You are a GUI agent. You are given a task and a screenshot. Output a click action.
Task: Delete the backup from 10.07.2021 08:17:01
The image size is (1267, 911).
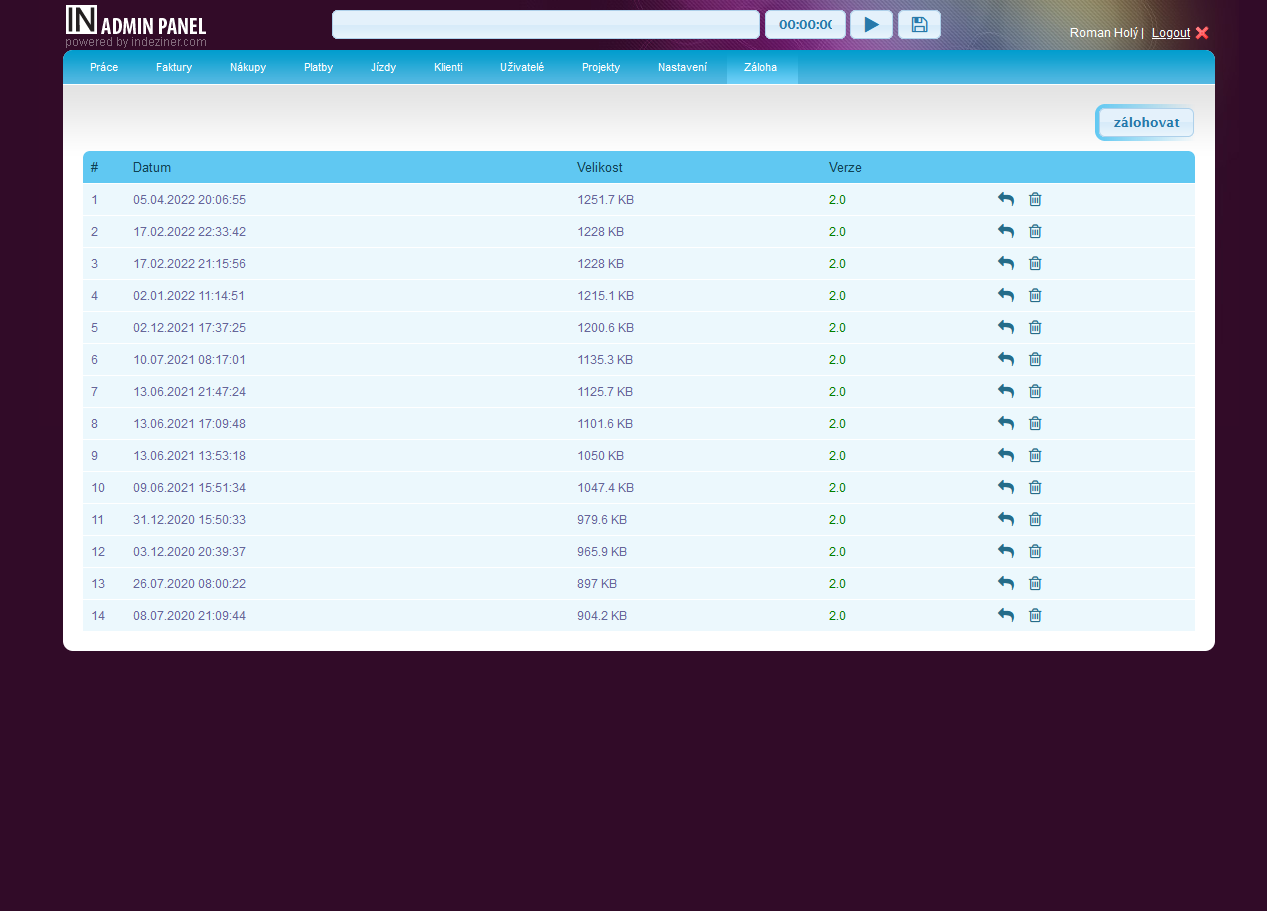1035,359
